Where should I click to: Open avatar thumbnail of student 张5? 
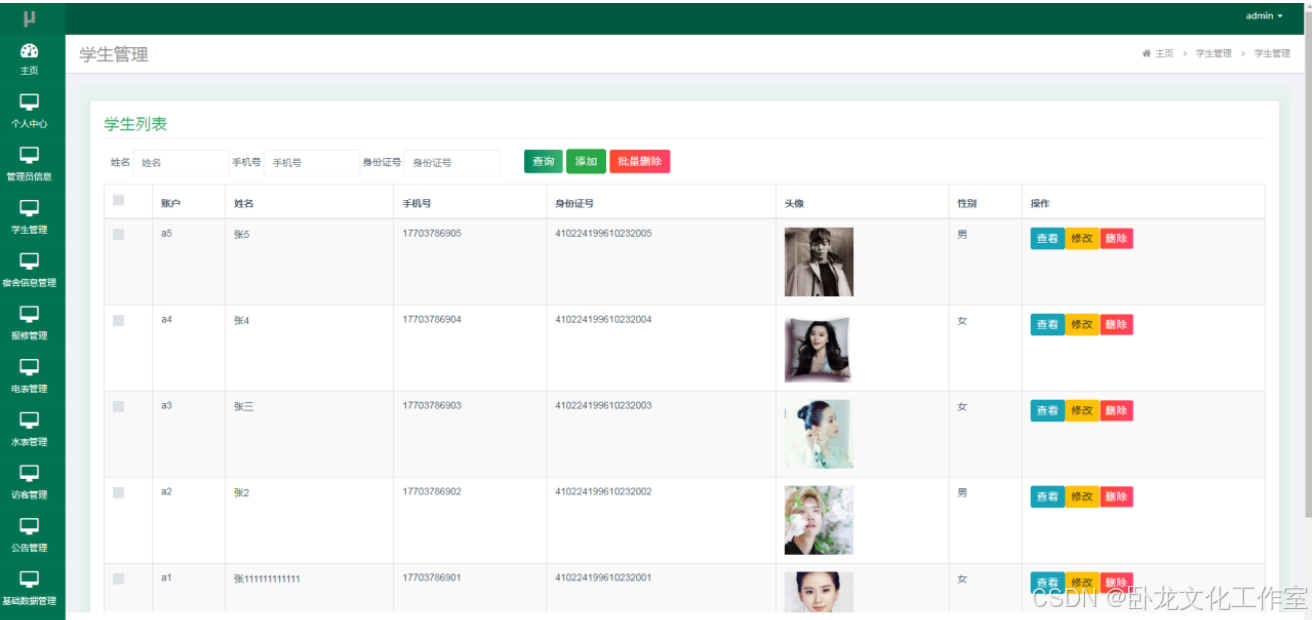pos(819,262)
